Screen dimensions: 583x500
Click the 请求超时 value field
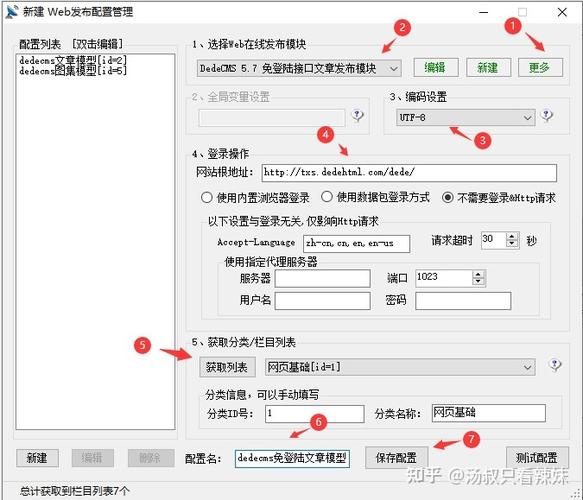pyautogui.click(x=494, y=240)
